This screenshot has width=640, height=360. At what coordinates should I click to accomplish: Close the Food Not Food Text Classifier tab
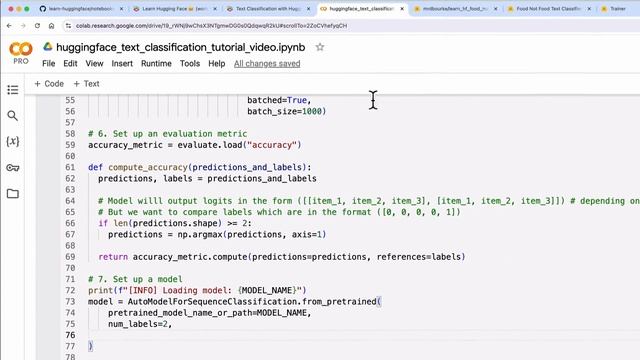click(x=589, y=9)
